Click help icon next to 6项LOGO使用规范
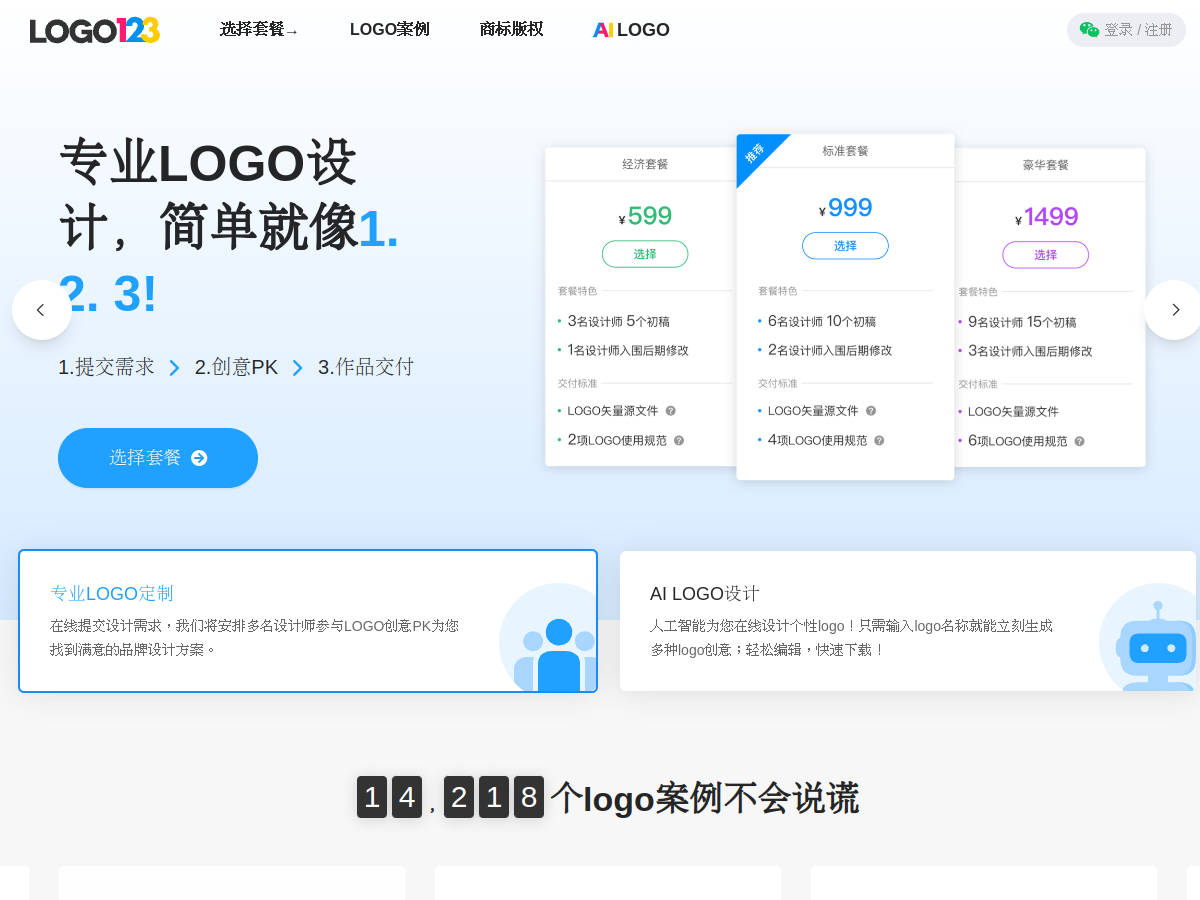1200x900 pixels. click(x=1079, y=441)
